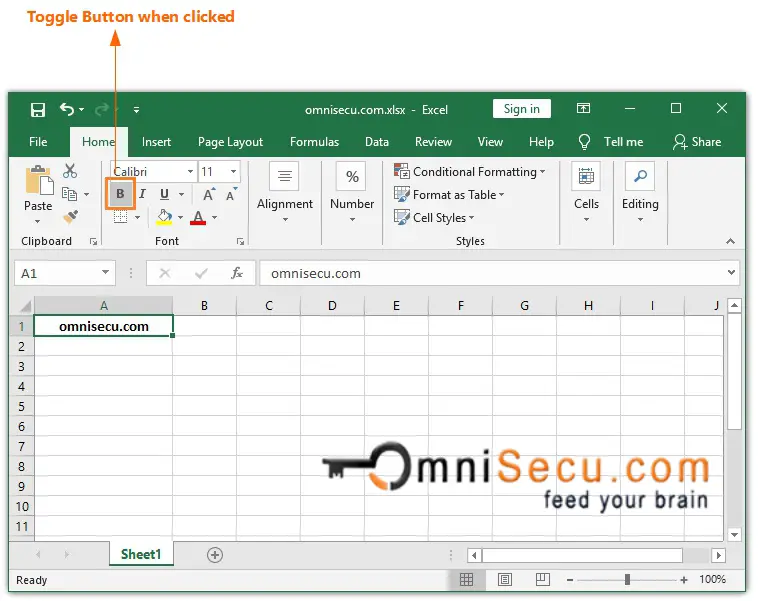Click the formula bar containing omnisecu.com
Viewport: 758px width, 601px height.
pos(492,274)
